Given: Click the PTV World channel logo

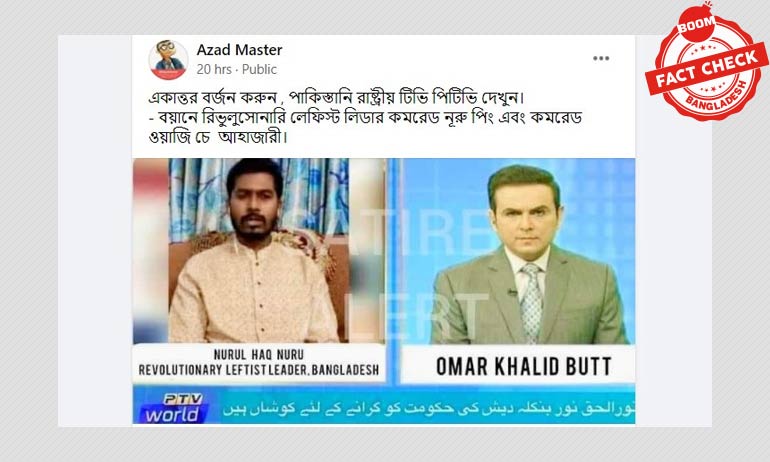Looking at the screenshot, I should pyautogui.click(x=173, y=407).
